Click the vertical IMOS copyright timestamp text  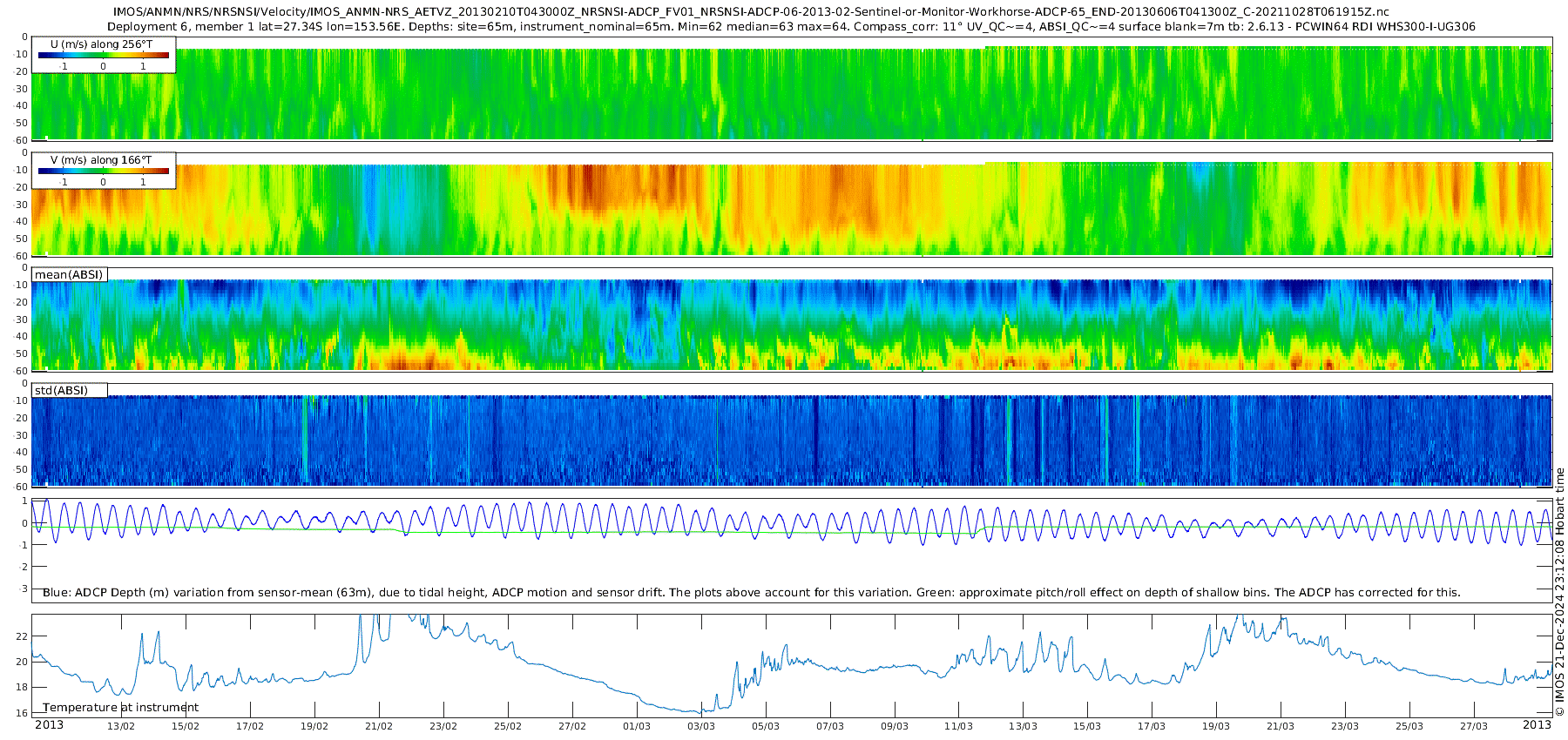point(1559,592)
